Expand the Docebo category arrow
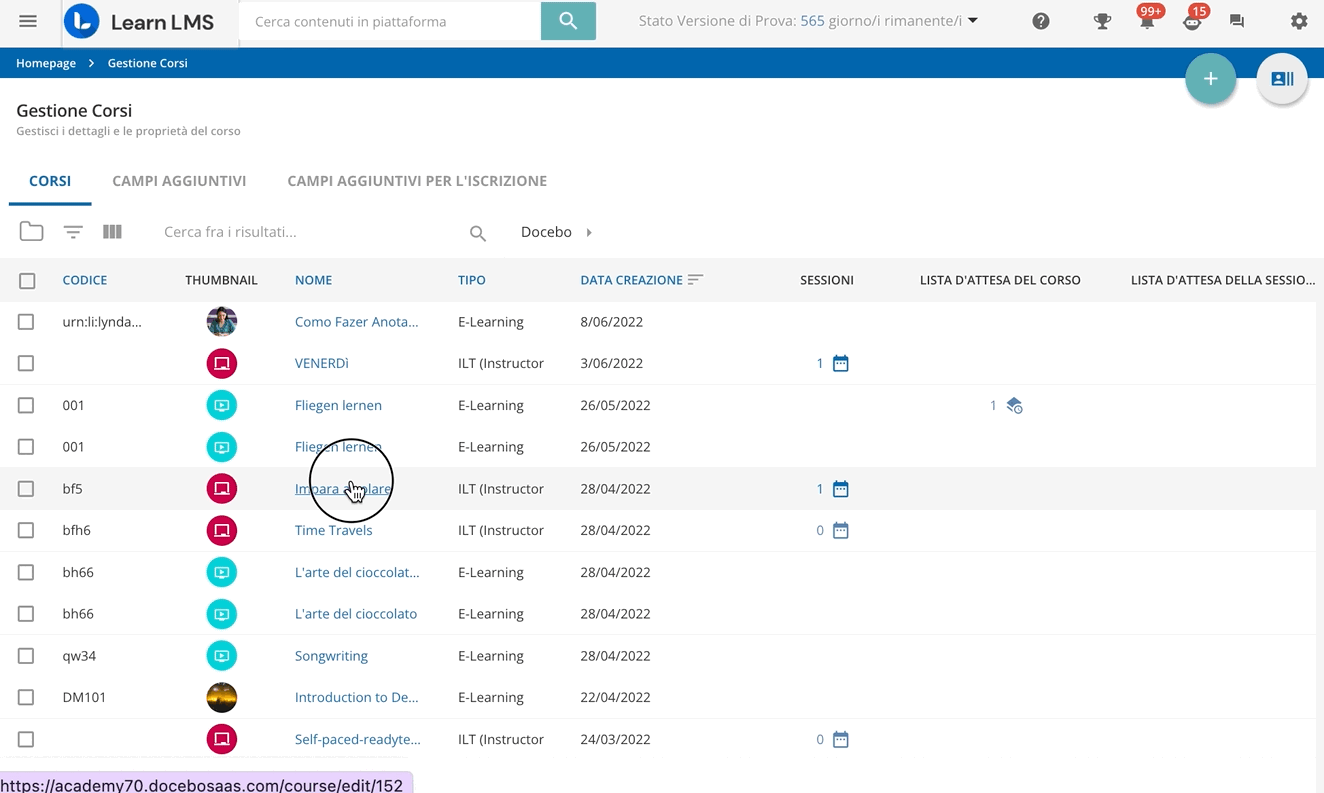This screenshot has width=1324, height=793. (589, 232)
